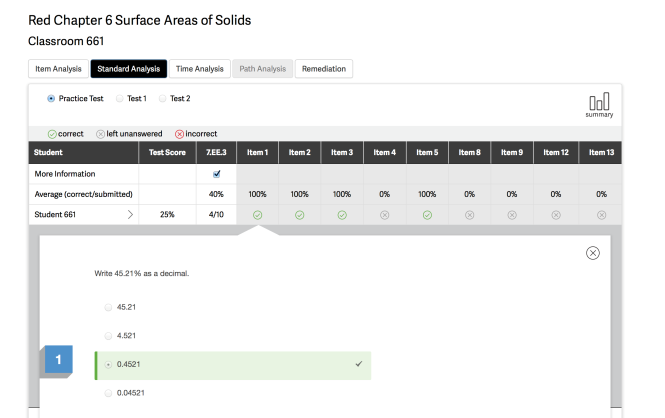Viewport: 665px width, 418px height.
Task: Click Student 661's unanswered mark for Item 8
Action: (x=469, y=215)
